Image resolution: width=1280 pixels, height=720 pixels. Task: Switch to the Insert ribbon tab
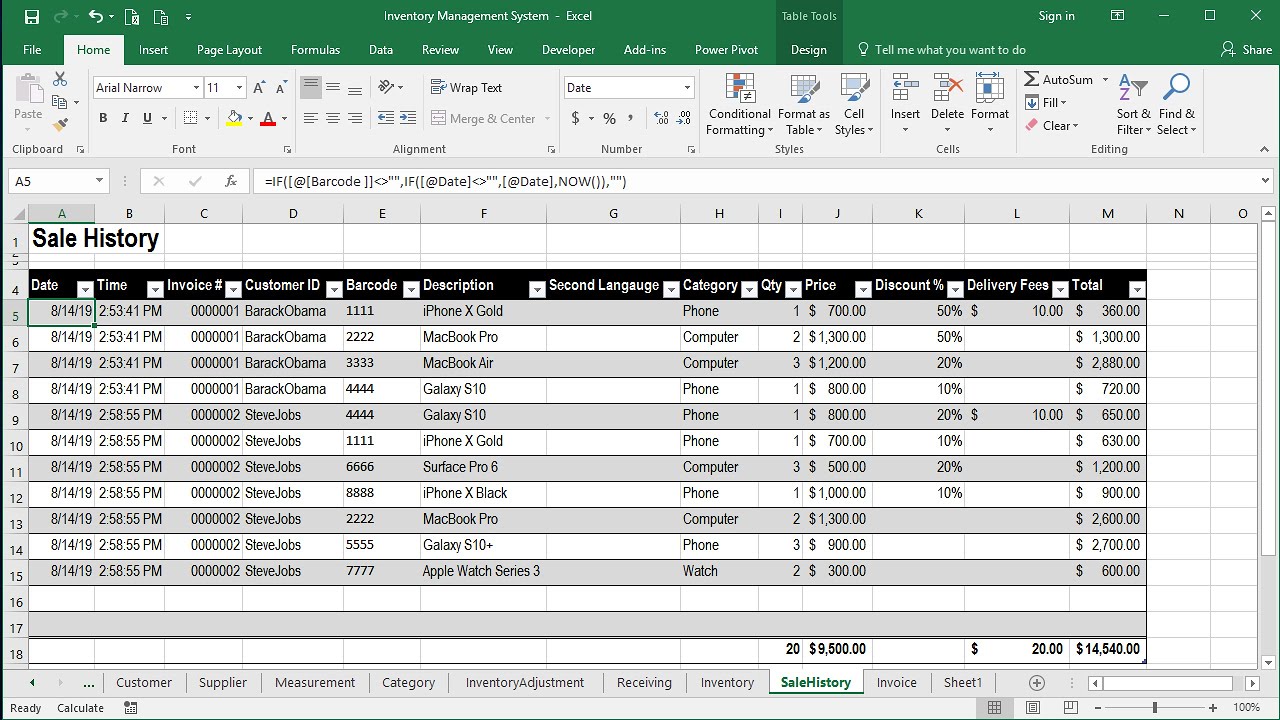153,50
